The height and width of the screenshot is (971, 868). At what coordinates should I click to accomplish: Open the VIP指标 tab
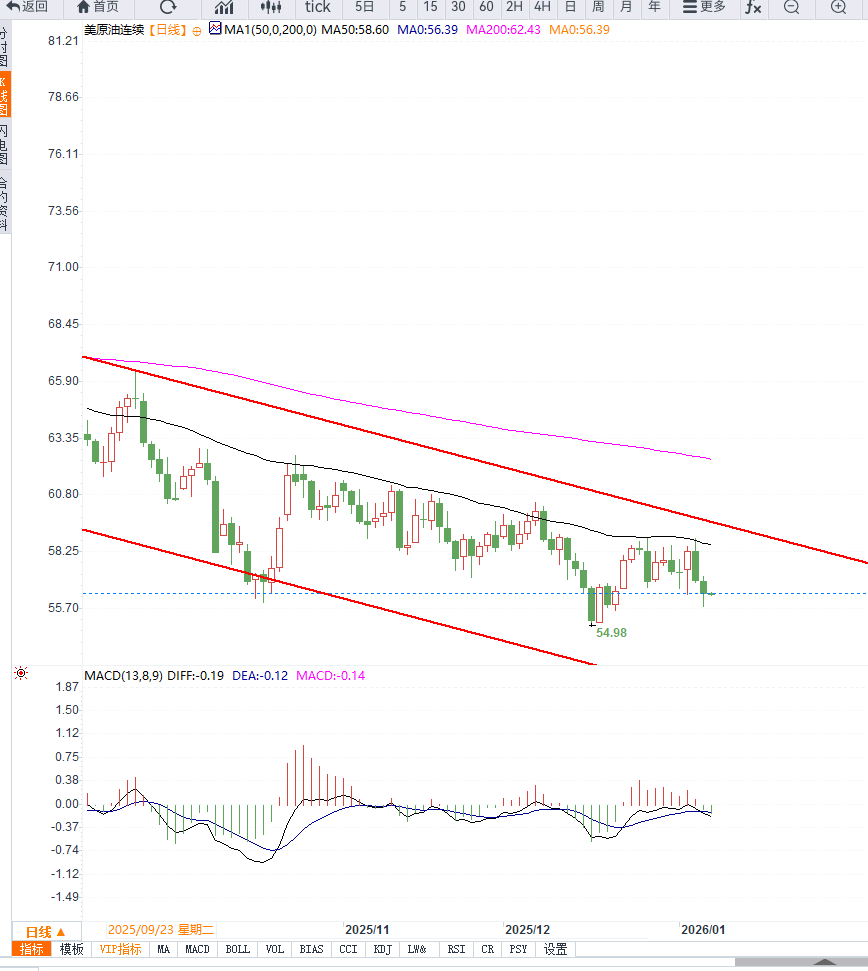coord(121,949)
